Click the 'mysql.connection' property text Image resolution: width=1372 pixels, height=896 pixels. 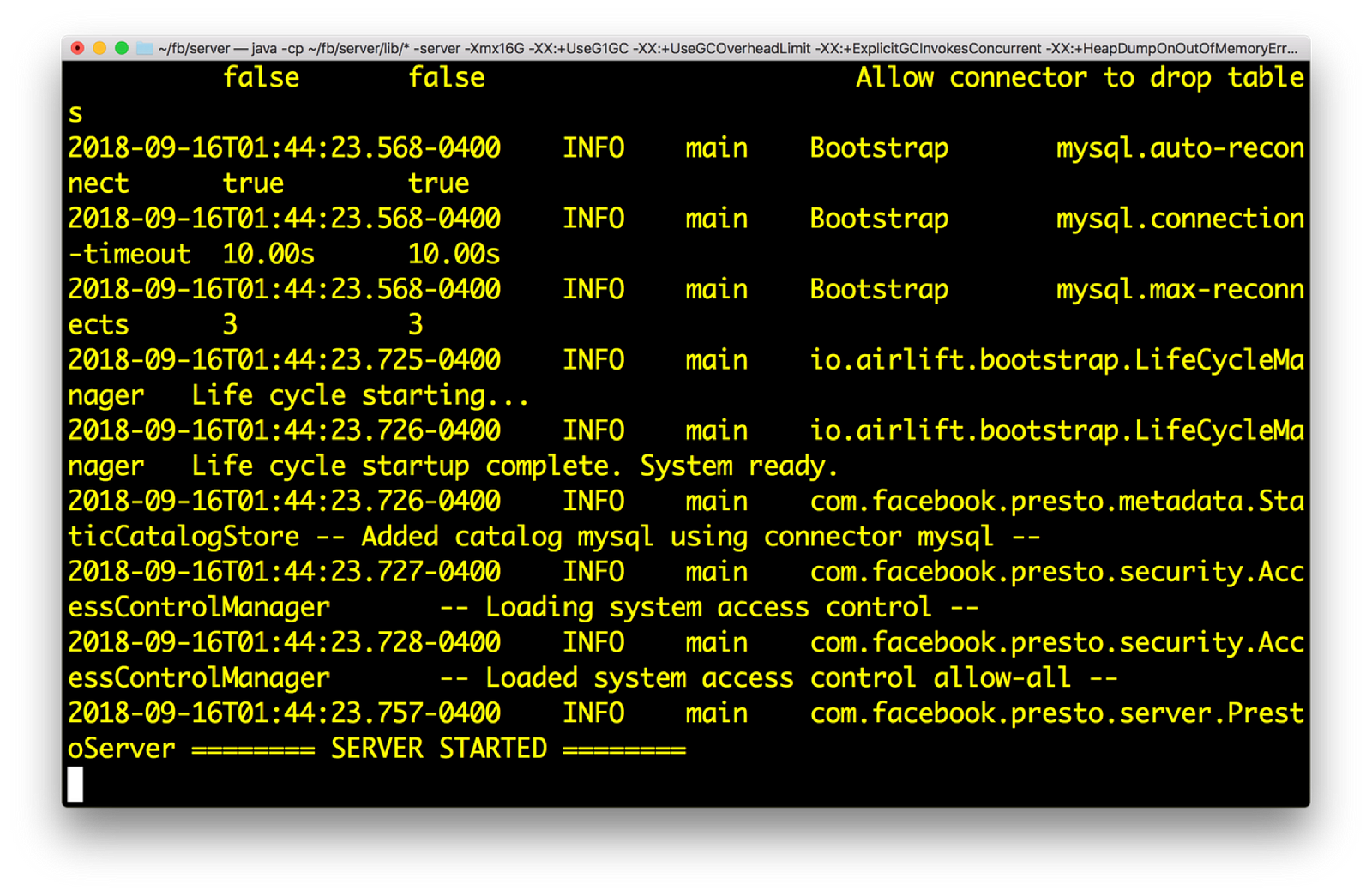tap(1179, 219)
